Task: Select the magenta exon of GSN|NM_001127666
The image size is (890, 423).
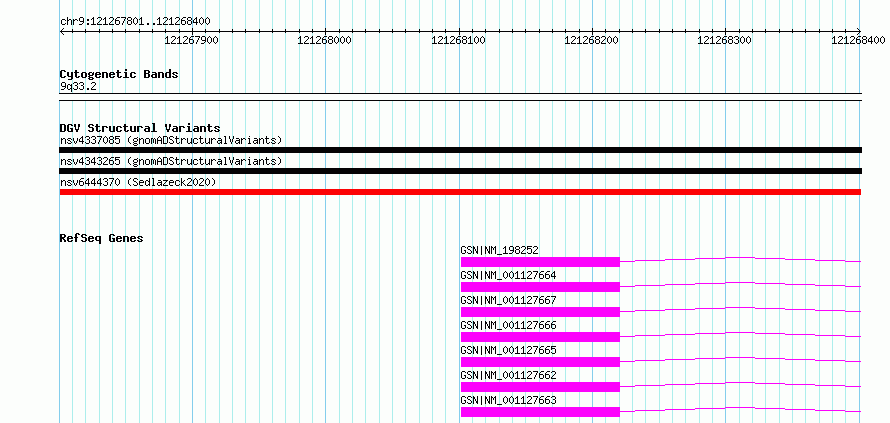Action: click(x=540, y=337)
